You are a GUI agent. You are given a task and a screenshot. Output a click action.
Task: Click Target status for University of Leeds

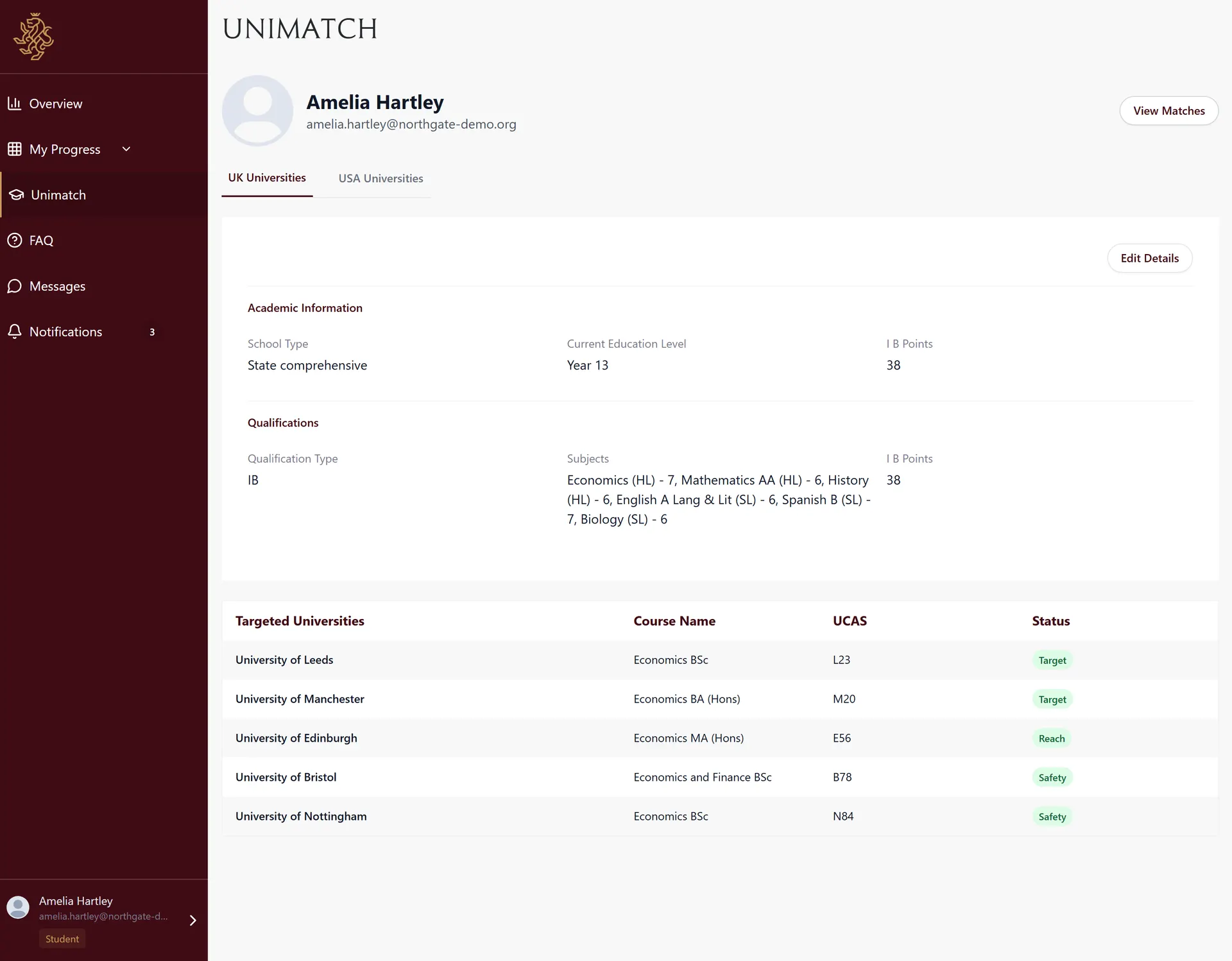(1052, 660)
